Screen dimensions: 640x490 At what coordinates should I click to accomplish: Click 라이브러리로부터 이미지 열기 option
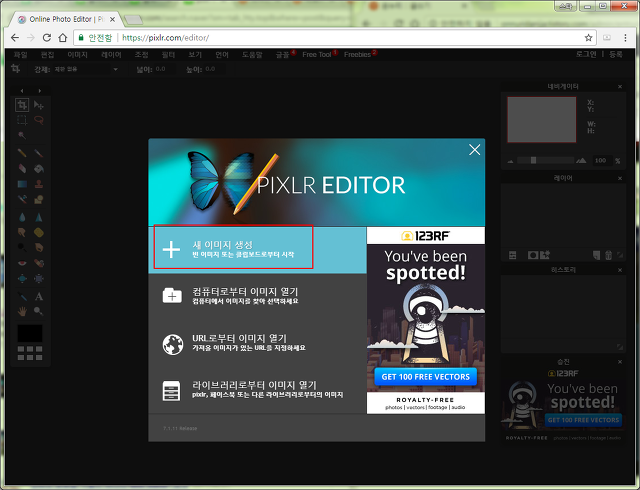point(258,390)
